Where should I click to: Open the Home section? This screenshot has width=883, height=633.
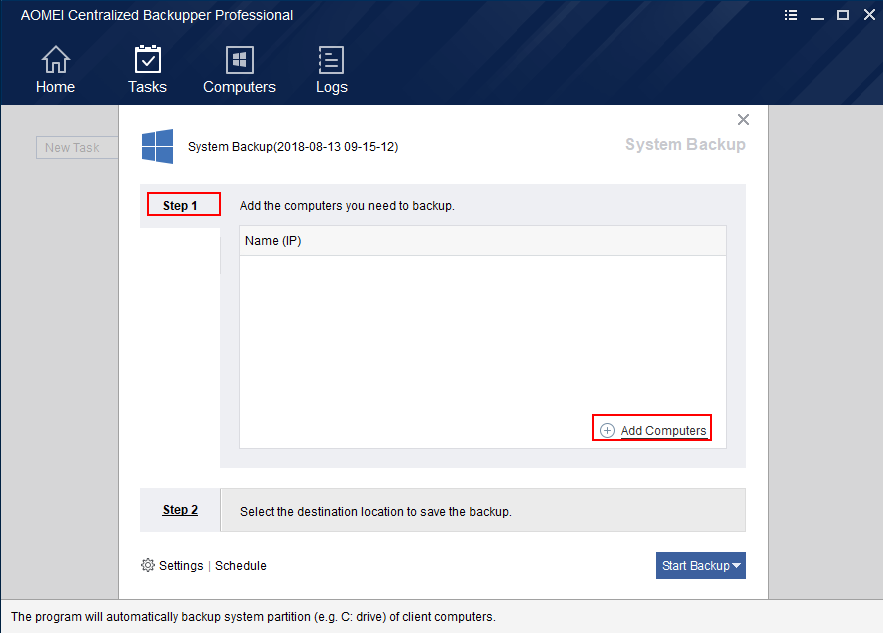click(x=55, y=70)
